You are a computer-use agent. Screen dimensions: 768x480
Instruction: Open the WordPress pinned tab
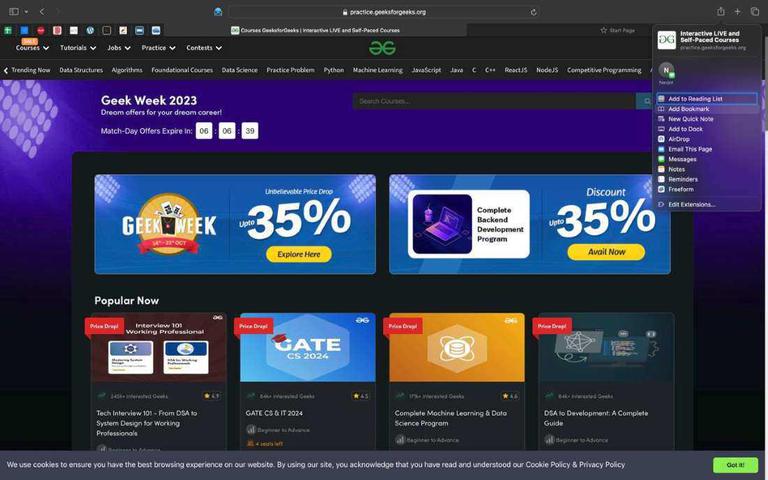(90, 30)
